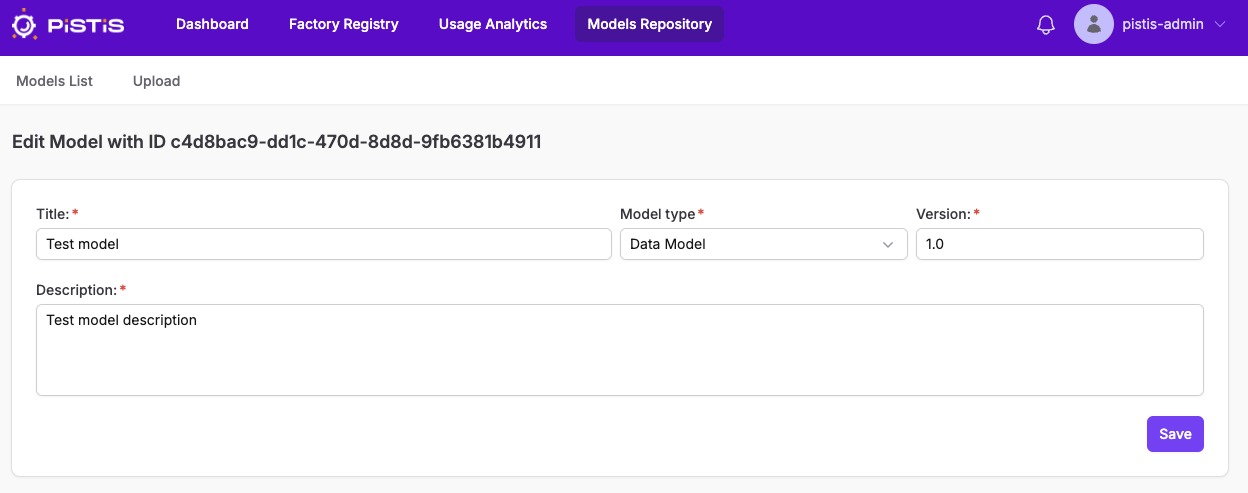Click the PISTIS logo
1248x493 pixels.
[68, 25]
